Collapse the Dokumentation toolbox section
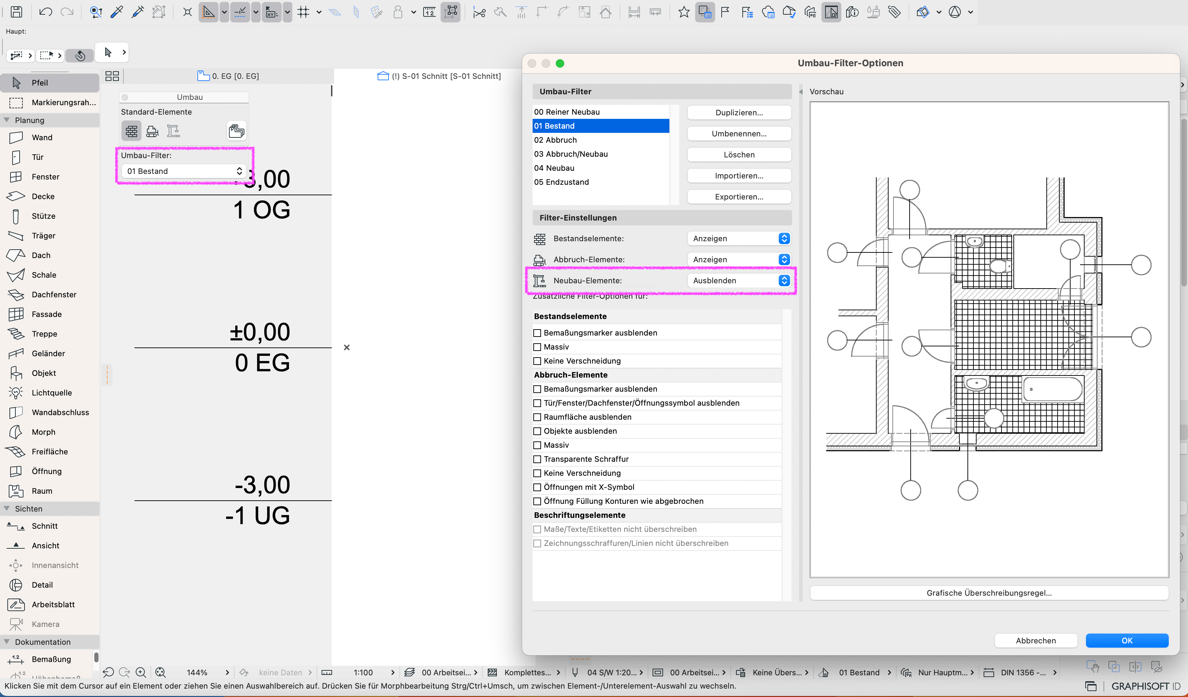 point(8,642)
